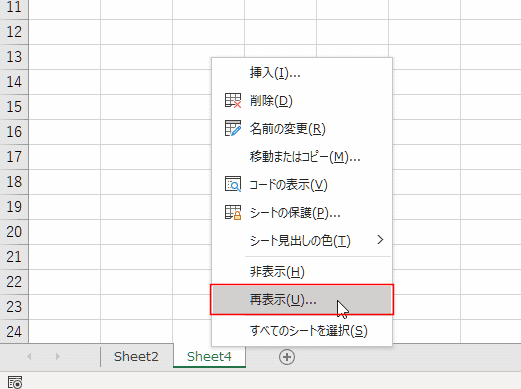Switch to the Sheet2 tab
This screenshot has height=389, width=521.
[136, 357]
